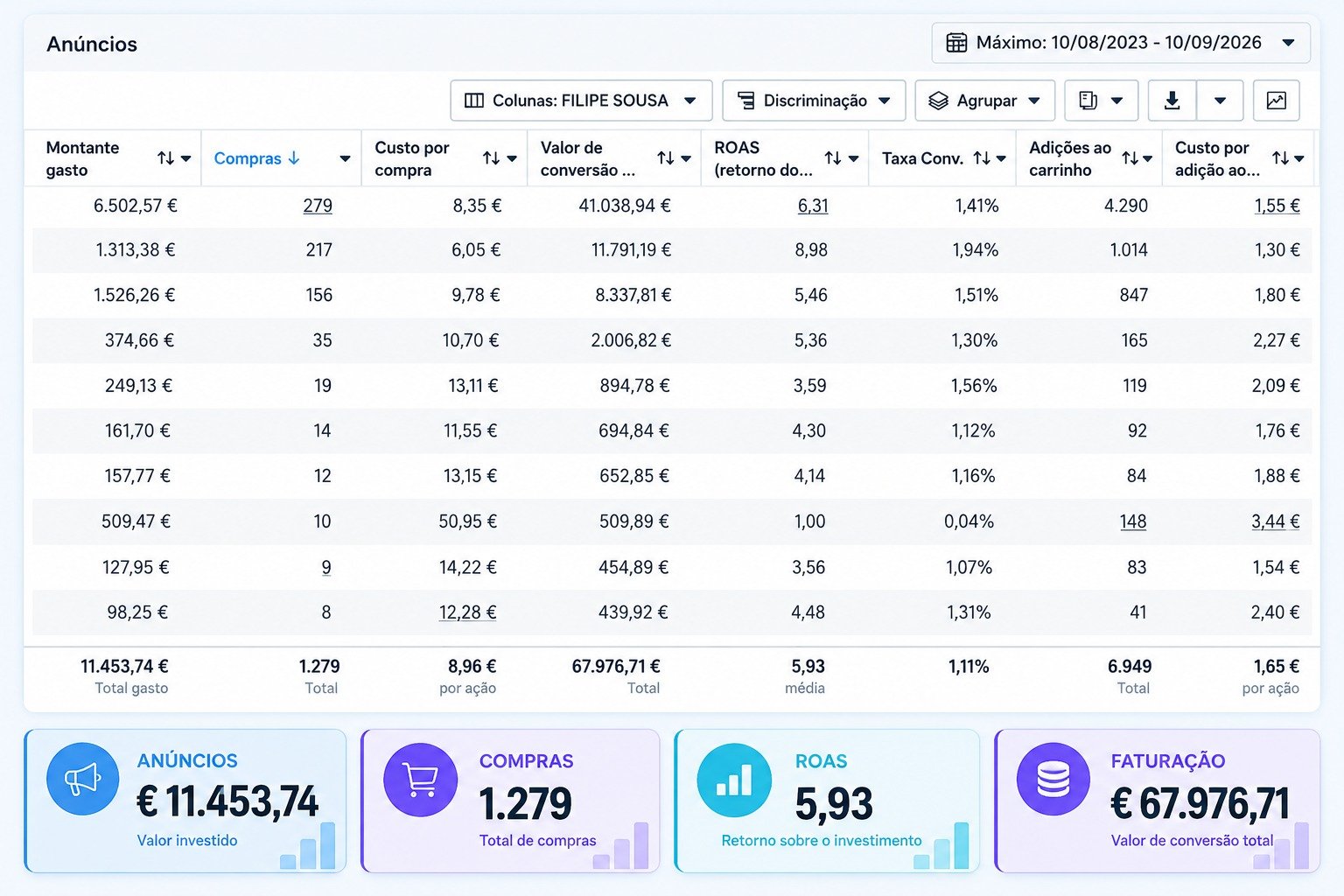The height and width of the screenshot is (896, 1344).
Task: Sort by Taxa Conv. arrows icon
Action: pyautogui.click(x=982, y=158)
